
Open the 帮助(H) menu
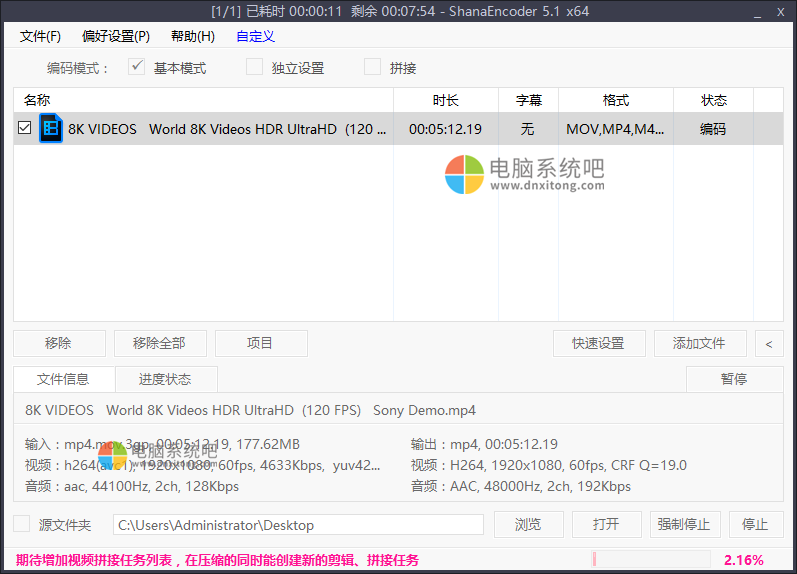click(x=193, y=36)
